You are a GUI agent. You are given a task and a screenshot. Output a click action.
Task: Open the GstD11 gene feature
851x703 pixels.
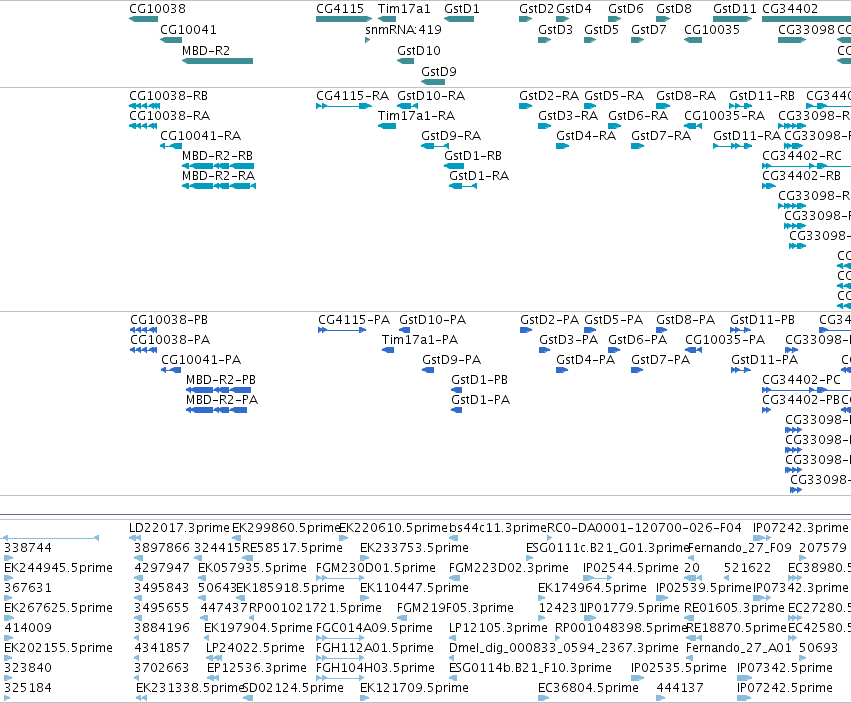(732, 19)
